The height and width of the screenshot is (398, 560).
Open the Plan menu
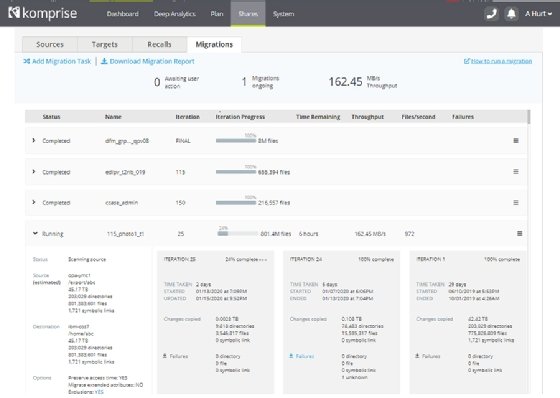(x=217, y=14)
